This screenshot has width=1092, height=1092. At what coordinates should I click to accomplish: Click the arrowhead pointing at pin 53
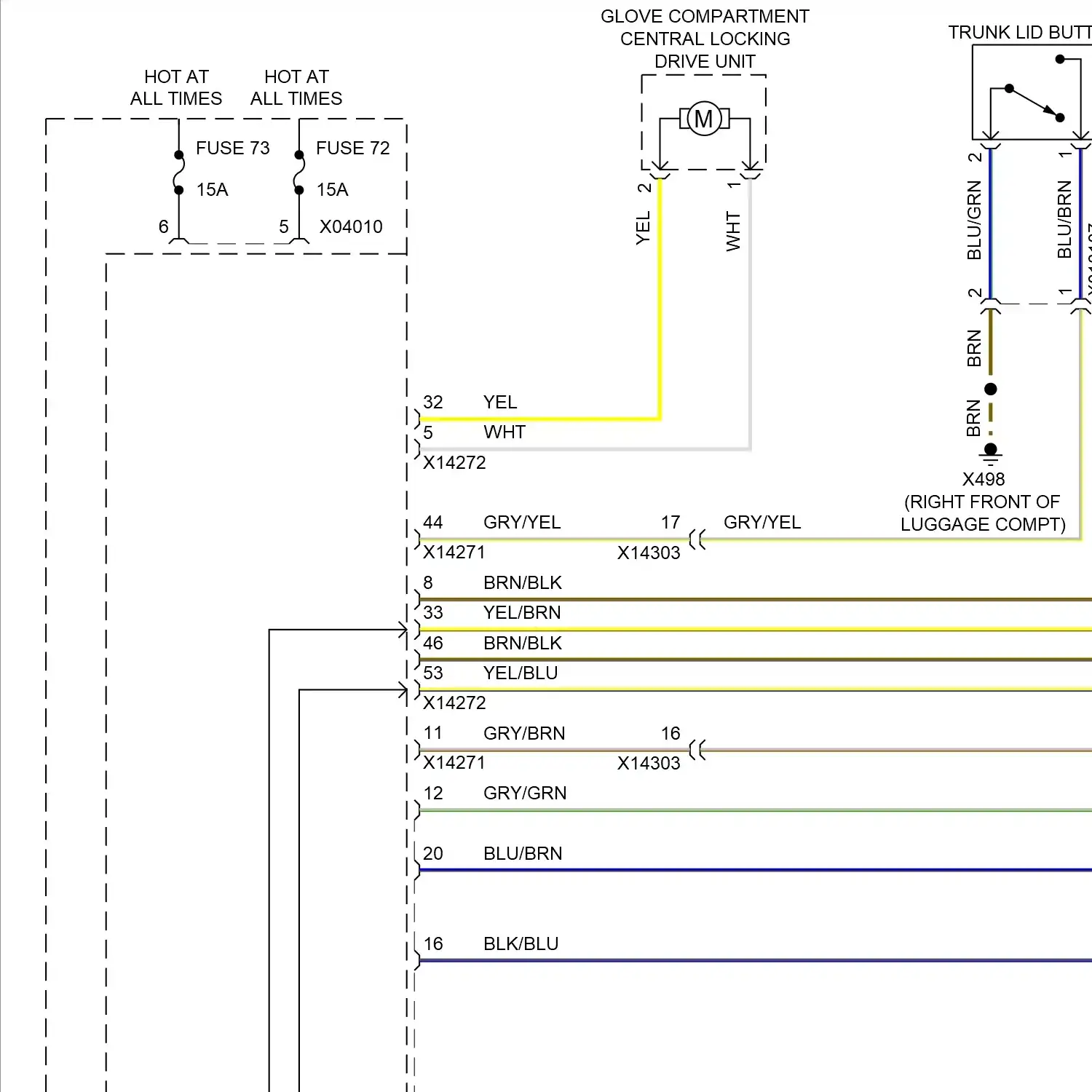(402, 690)
